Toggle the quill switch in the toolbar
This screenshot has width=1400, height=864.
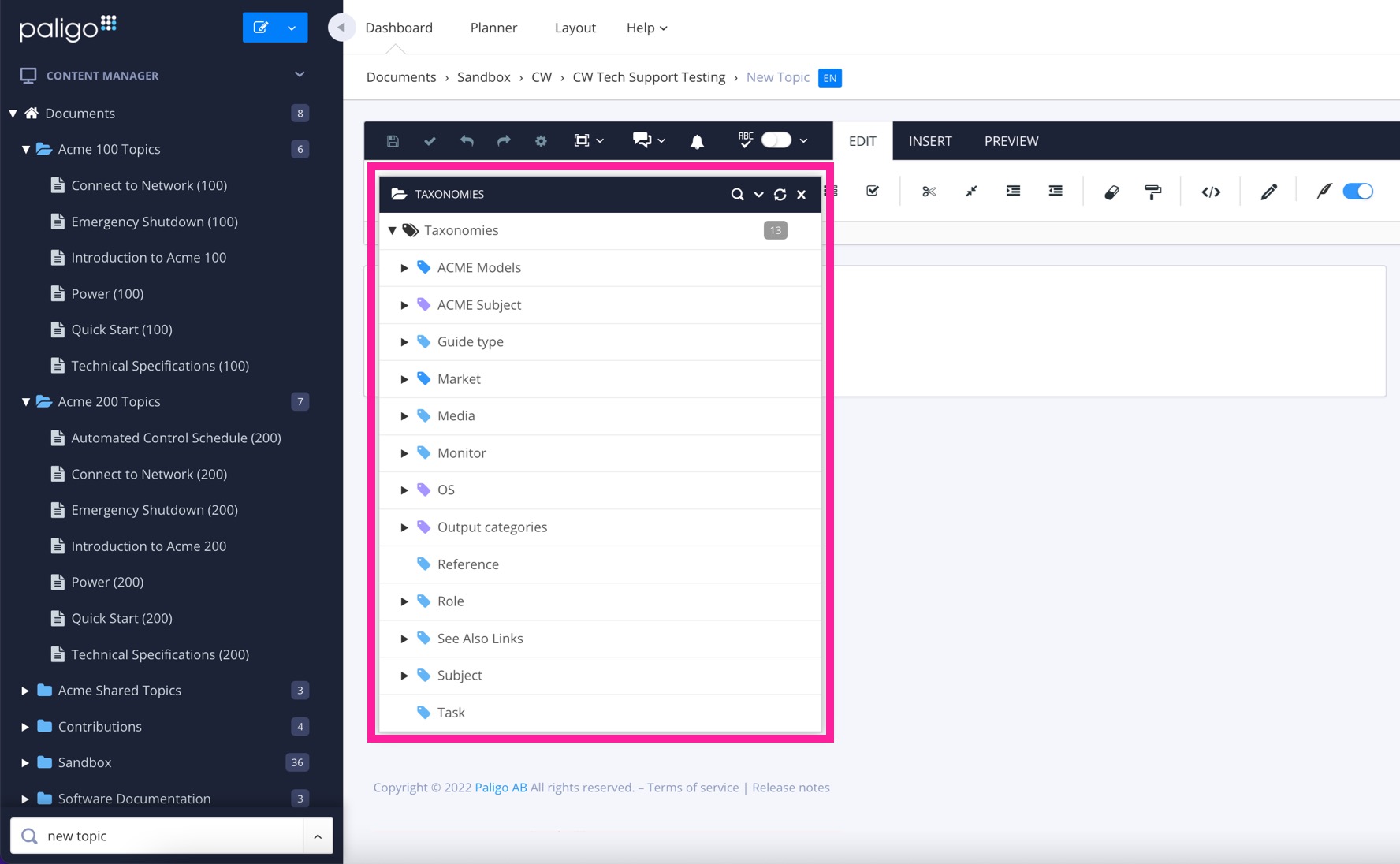tap(1357, 192)
